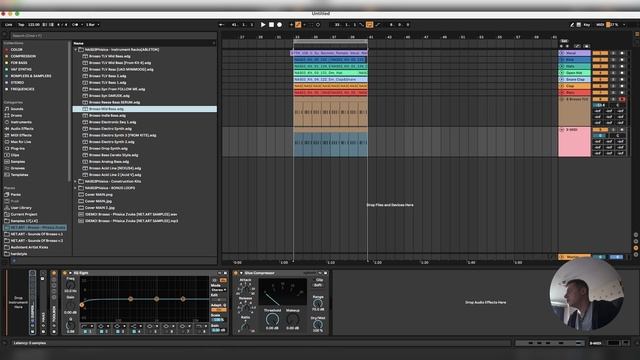Open the Plug-Ins category
The width and height of the screenshot is (640, 360).
(18, 149)
